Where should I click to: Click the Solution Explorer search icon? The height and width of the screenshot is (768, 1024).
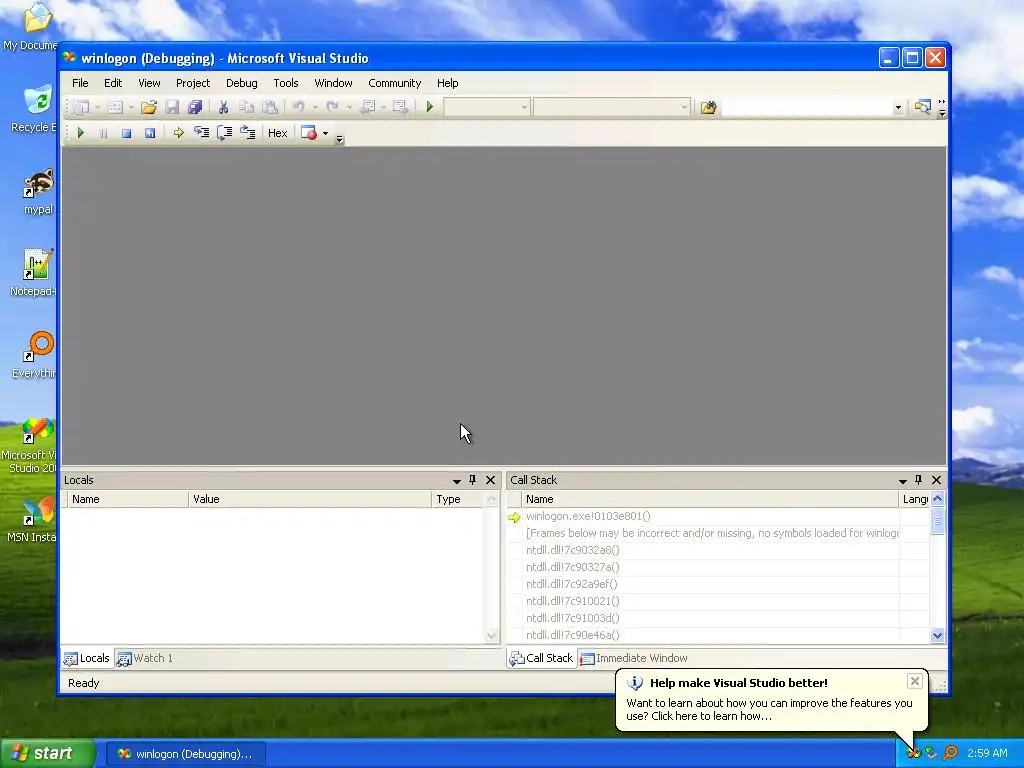click(922, 107)
